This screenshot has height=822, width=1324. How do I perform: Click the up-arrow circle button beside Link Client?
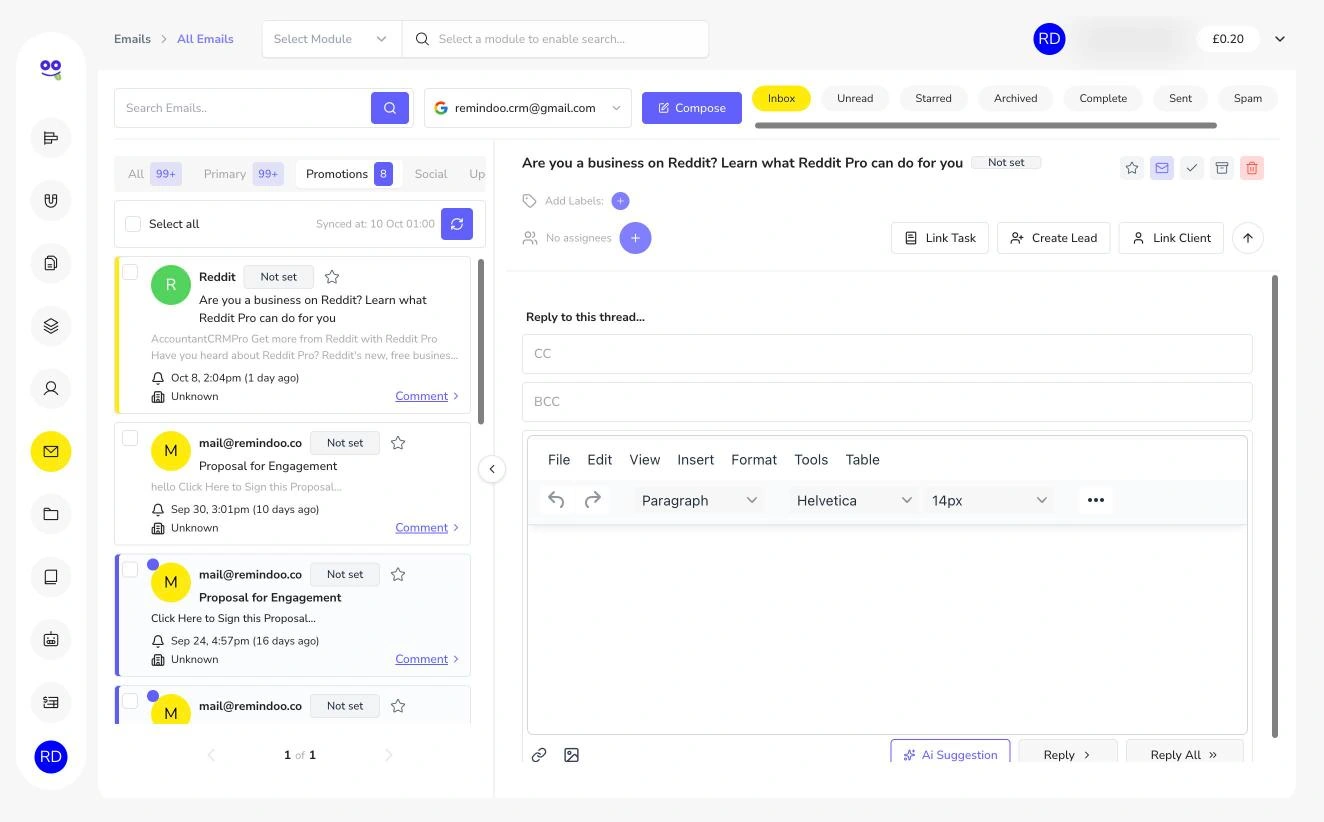(x=1248, y=238)
